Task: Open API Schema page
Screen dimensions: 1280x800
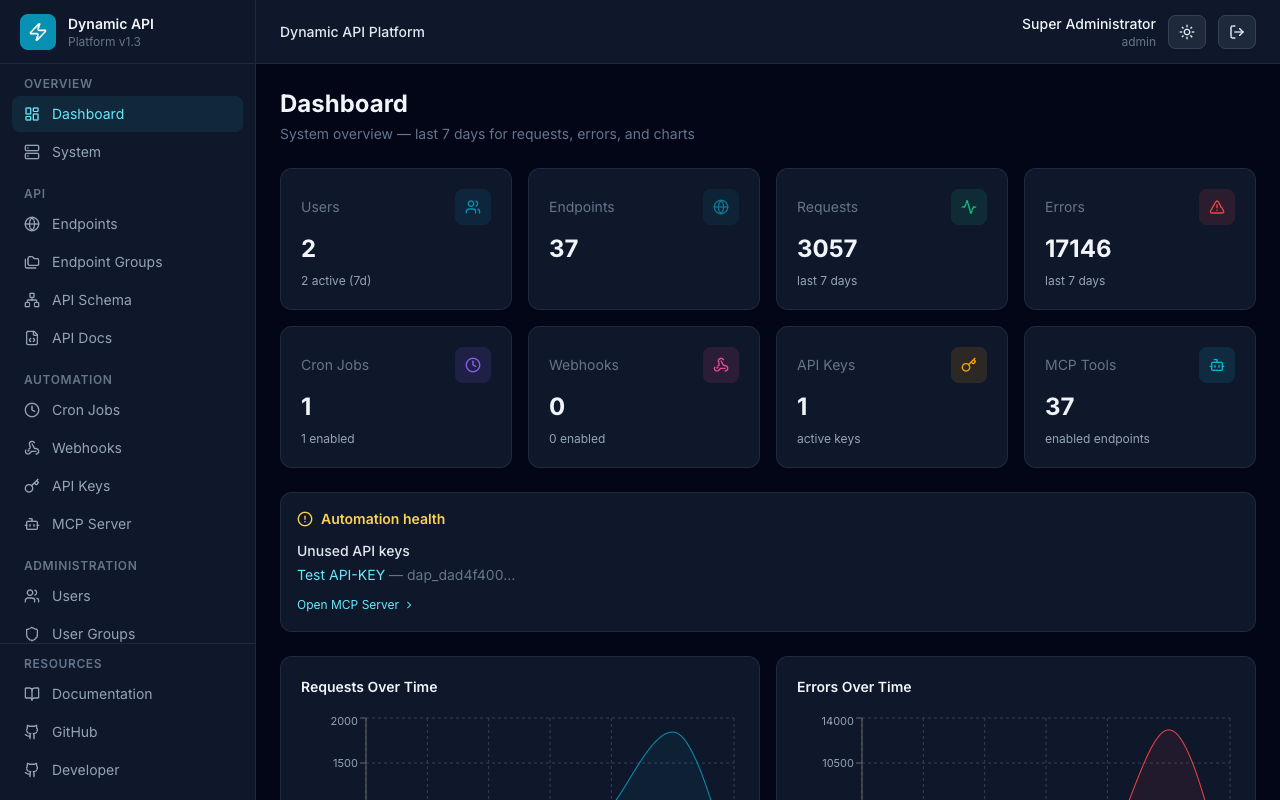Action: 127,300
